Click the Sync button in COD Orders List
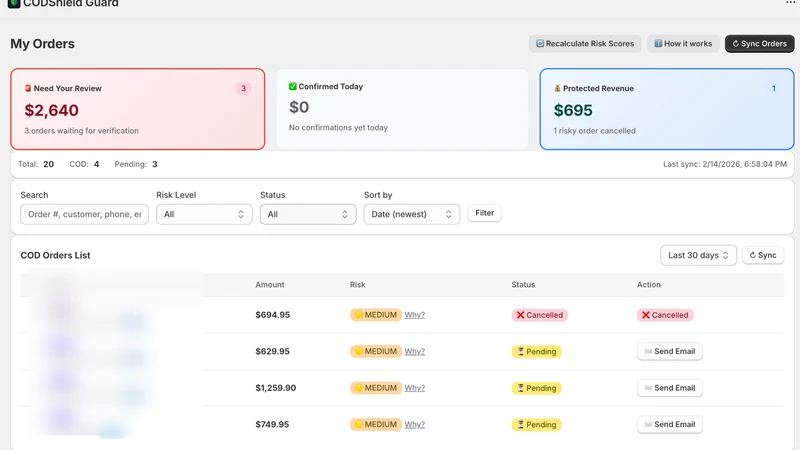This screenshot has width=800, height=450. [x=763, y=255]
